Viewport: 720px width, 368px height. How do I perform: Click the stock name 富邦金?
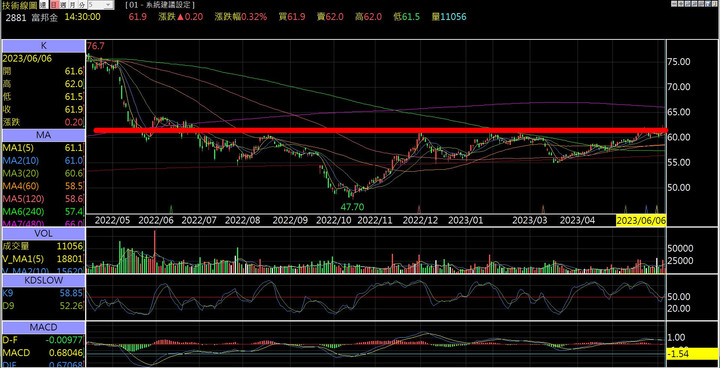tap(45, 17)
